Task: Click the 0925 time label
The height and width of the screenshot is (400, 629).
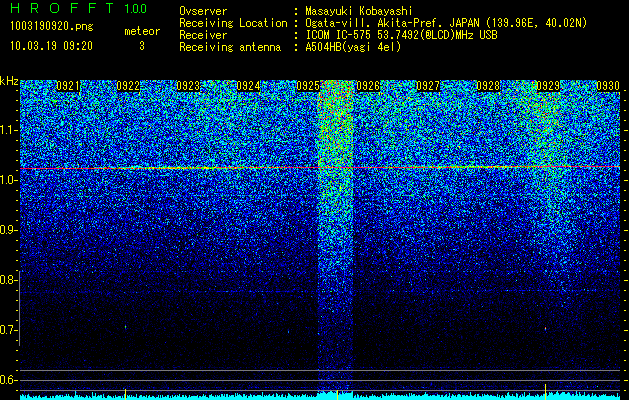Action: pyautogui.click(x=308, y=86)
